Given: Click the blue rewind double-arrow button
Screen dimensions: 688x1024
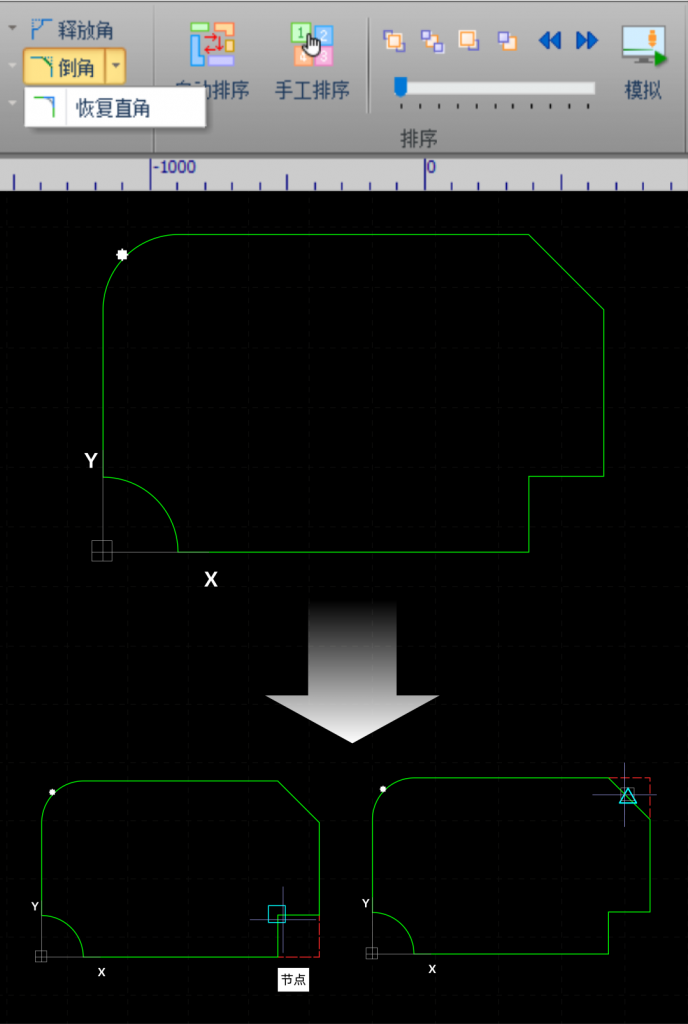Looking at the screenshot, I should [x=550, y=40].
